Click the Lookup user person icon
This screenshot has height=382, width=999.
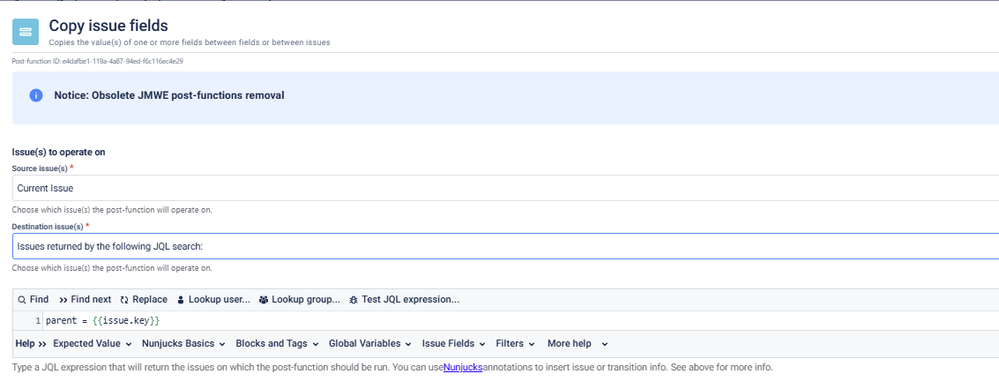181,300
